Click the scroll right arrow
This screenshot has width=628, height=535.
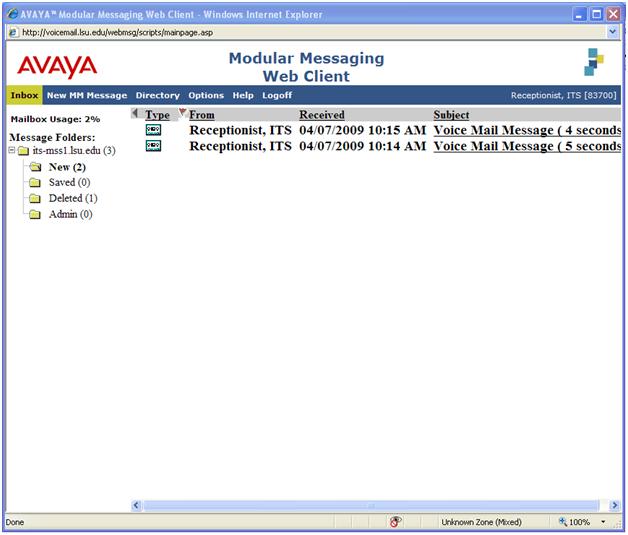point(614,505)
